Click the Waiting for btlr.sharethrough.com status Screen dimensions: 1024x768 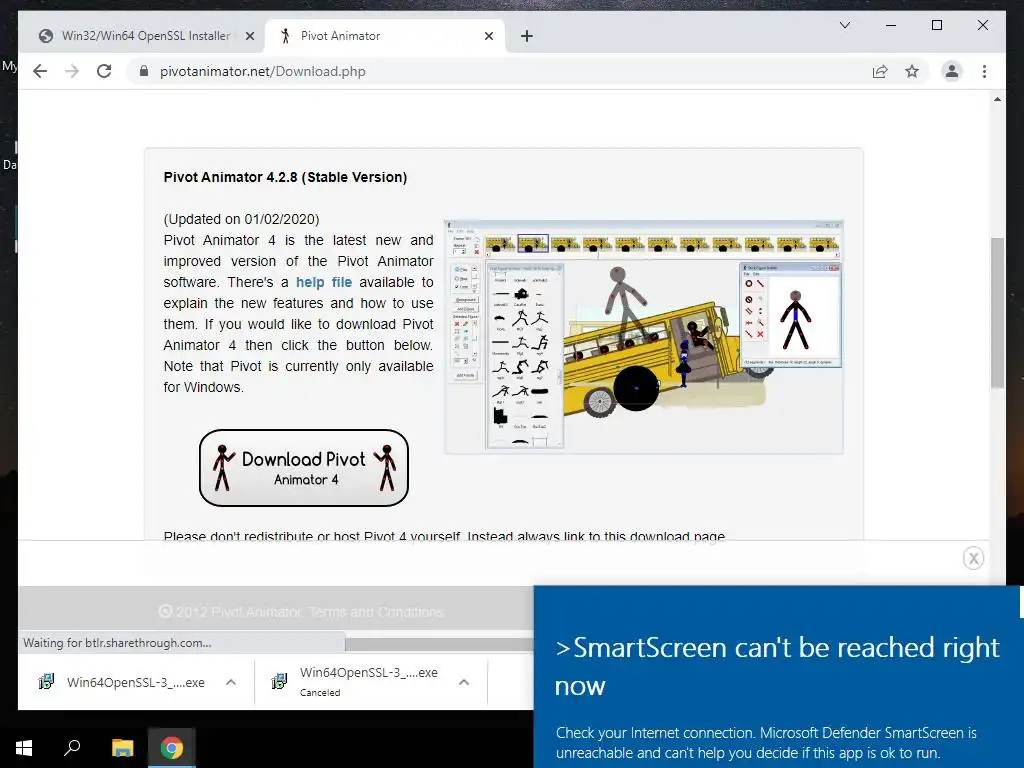[117, 643]
